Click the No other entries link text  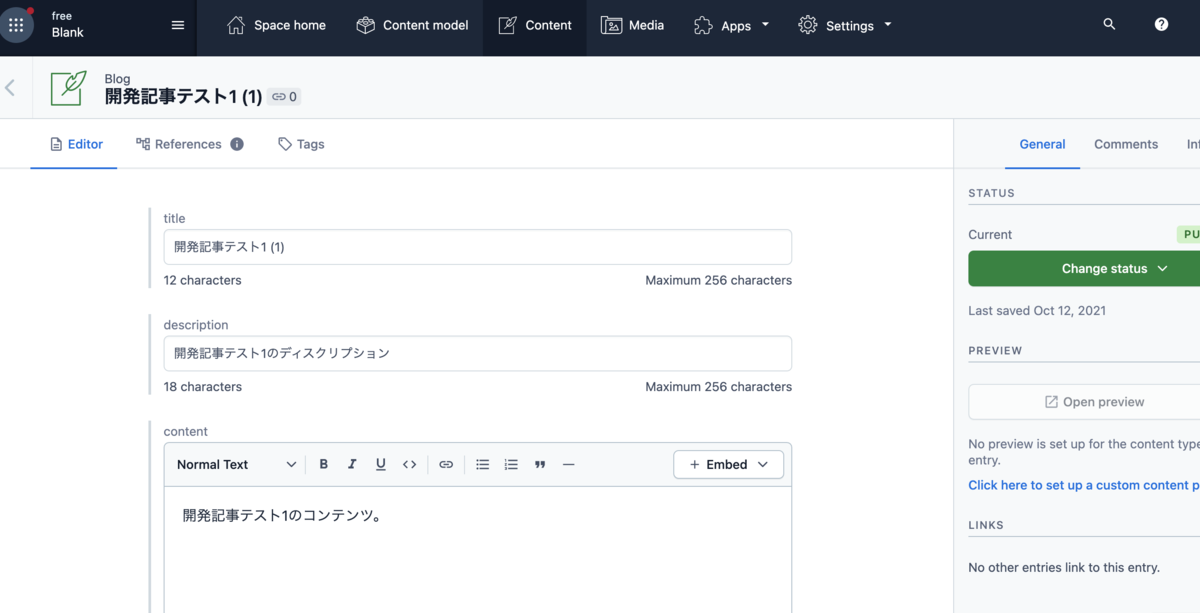coord(1064,567)
